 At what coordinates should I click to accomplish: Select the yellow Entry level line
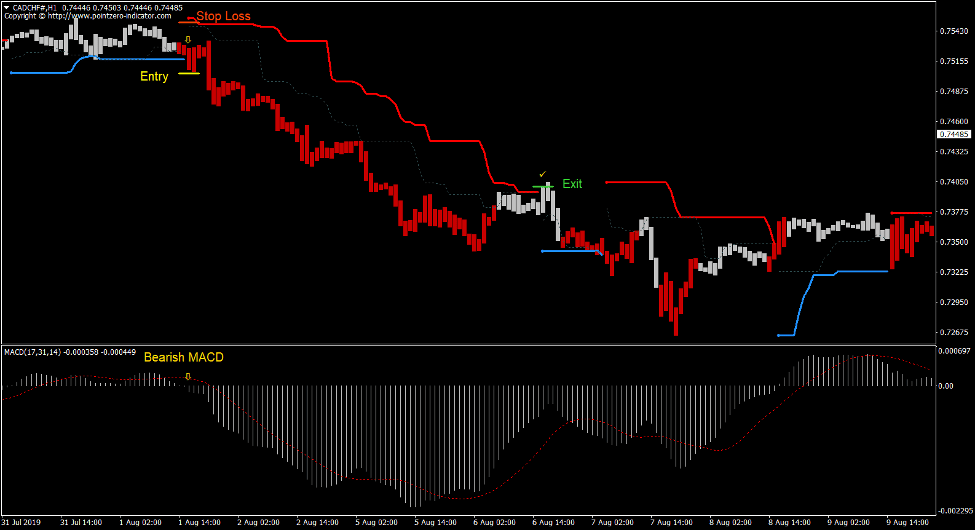[189, 73]
